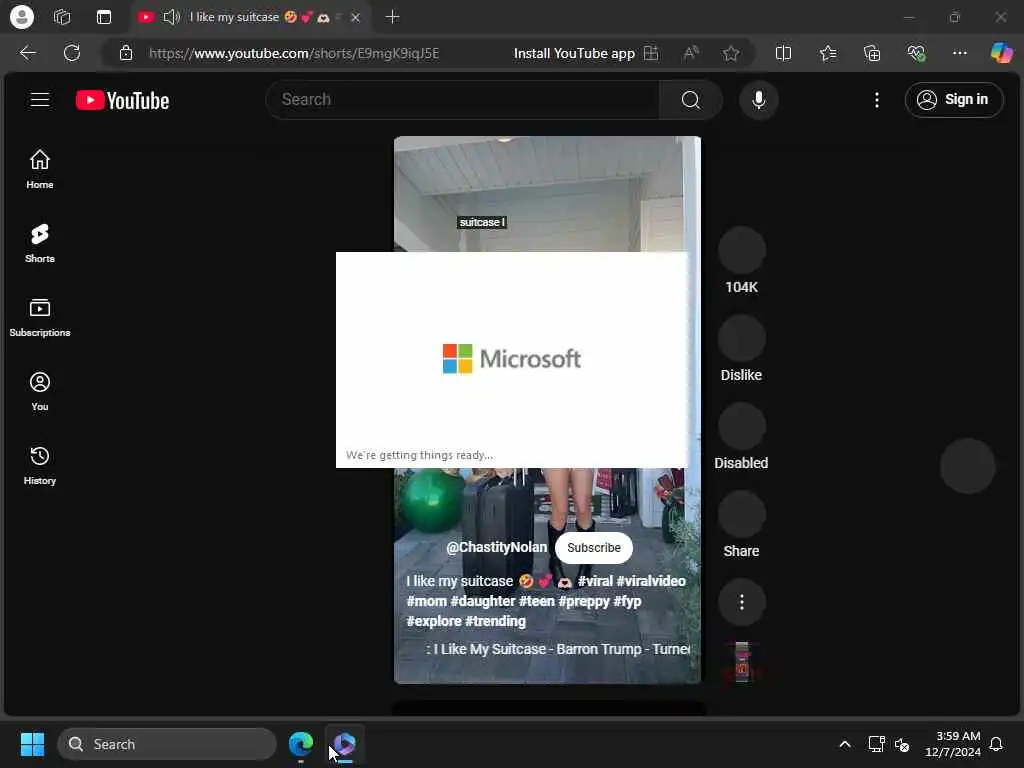The height and width of the screenshot is (768, 1024).
Task: Subscribe to @ChastityNolan
Action: point(593,547)
